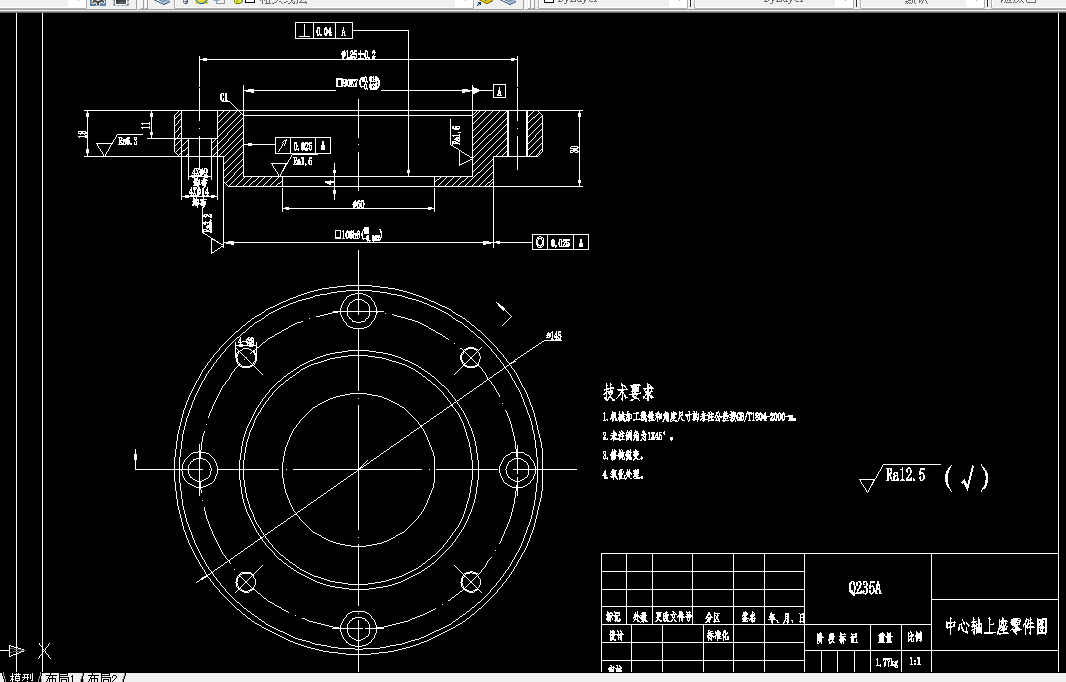Click the toolbar icon right of the layer dropdown
1066x682 pixels.
point(485,4)
